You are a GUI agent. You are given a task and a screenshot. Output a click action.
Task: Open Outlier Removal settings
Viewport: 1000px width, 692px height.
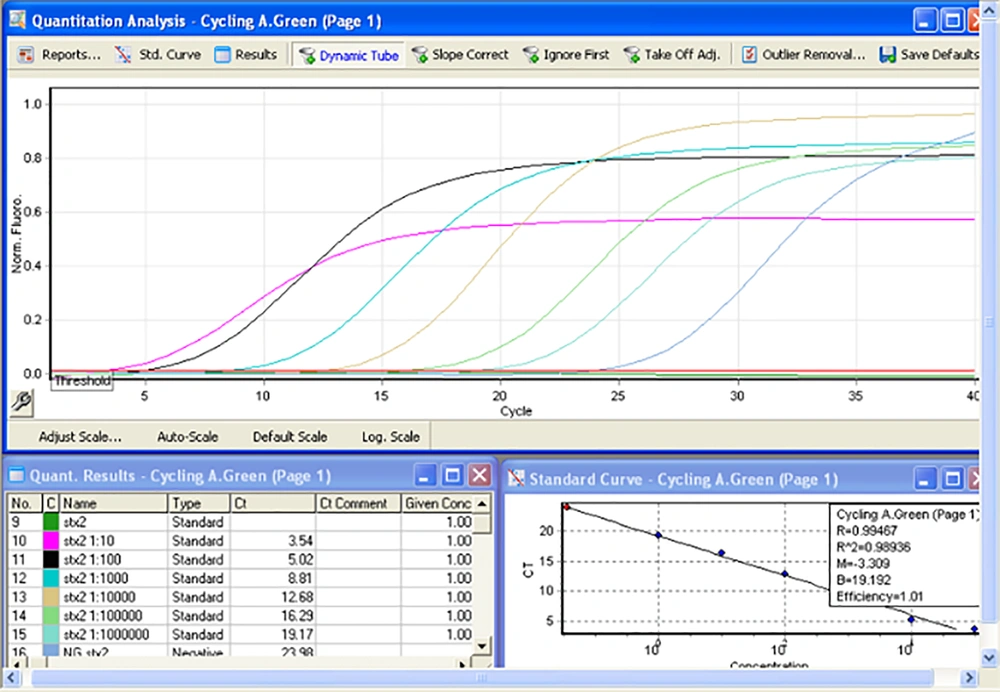pos(803,55)
